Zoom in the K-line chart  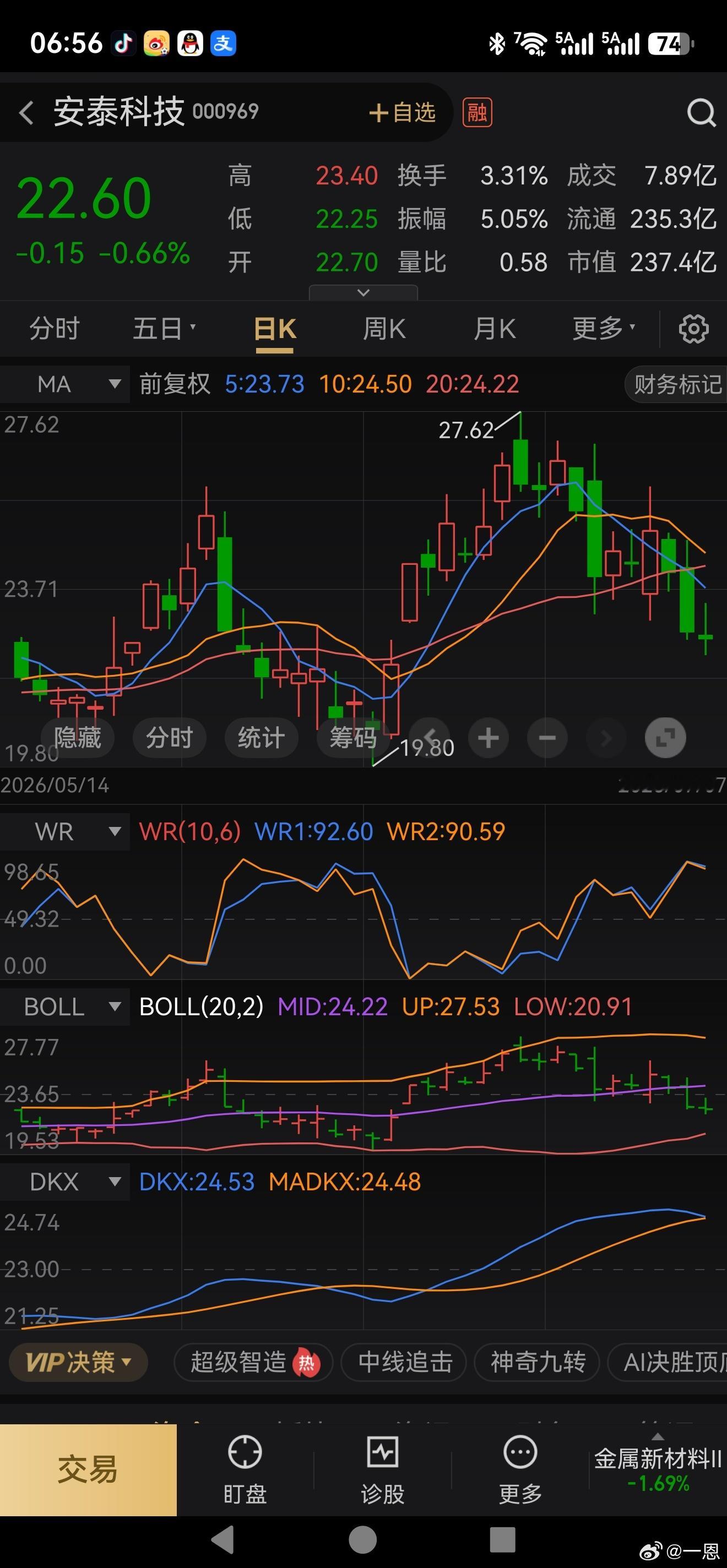(489, 738)
